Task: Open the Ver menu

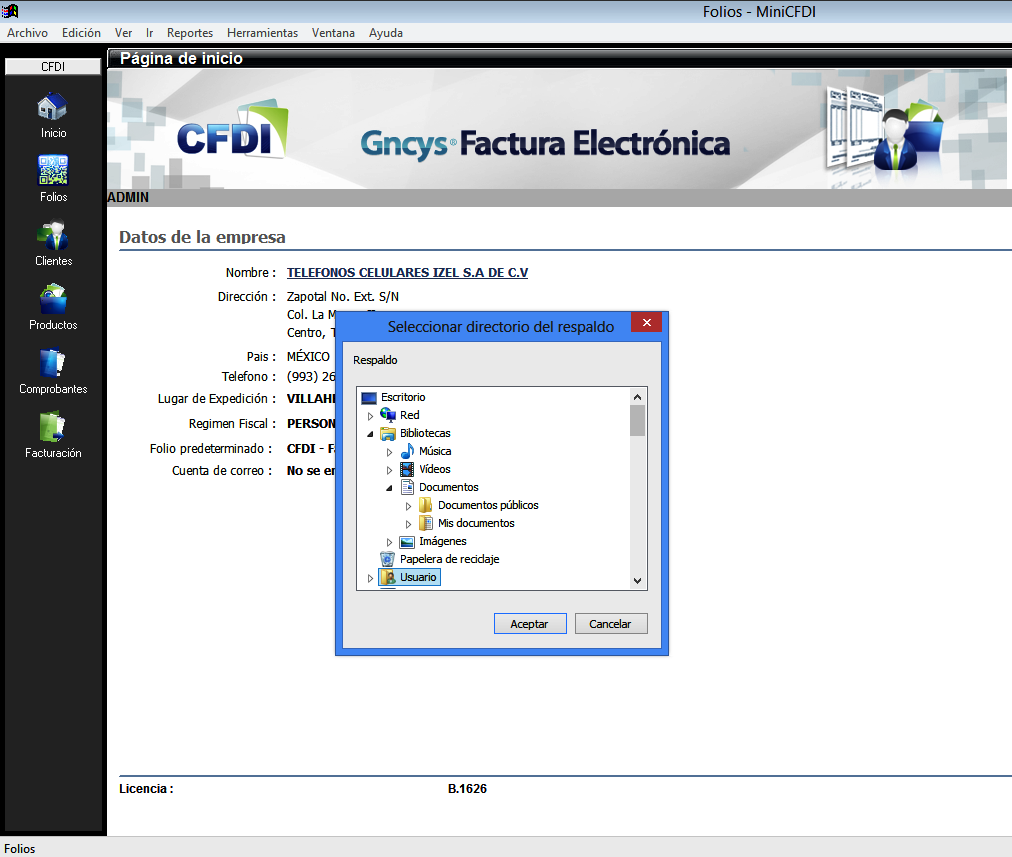Action: tap(123, 33)
